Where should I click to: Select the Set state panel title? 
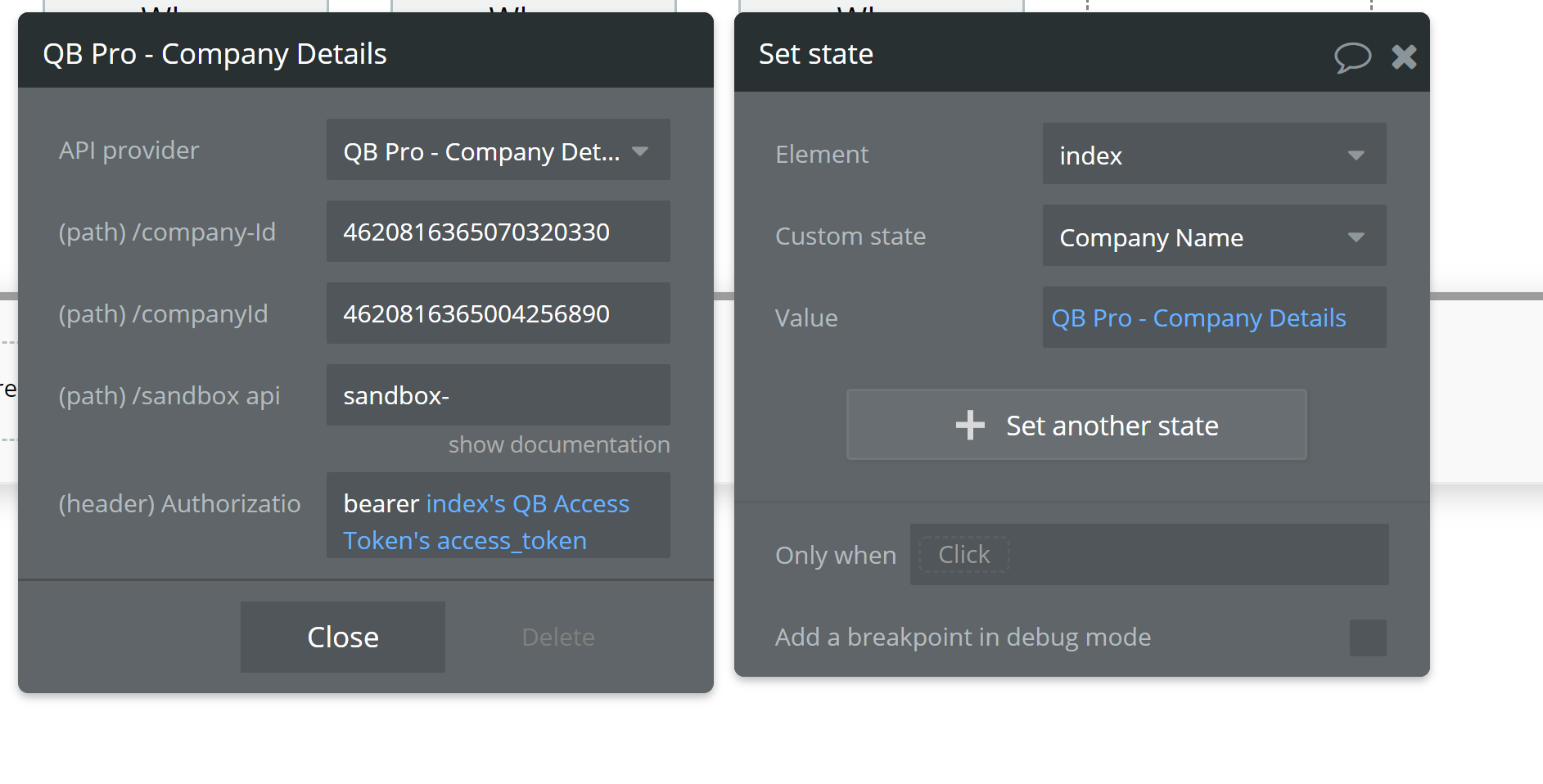coord(816,54)
